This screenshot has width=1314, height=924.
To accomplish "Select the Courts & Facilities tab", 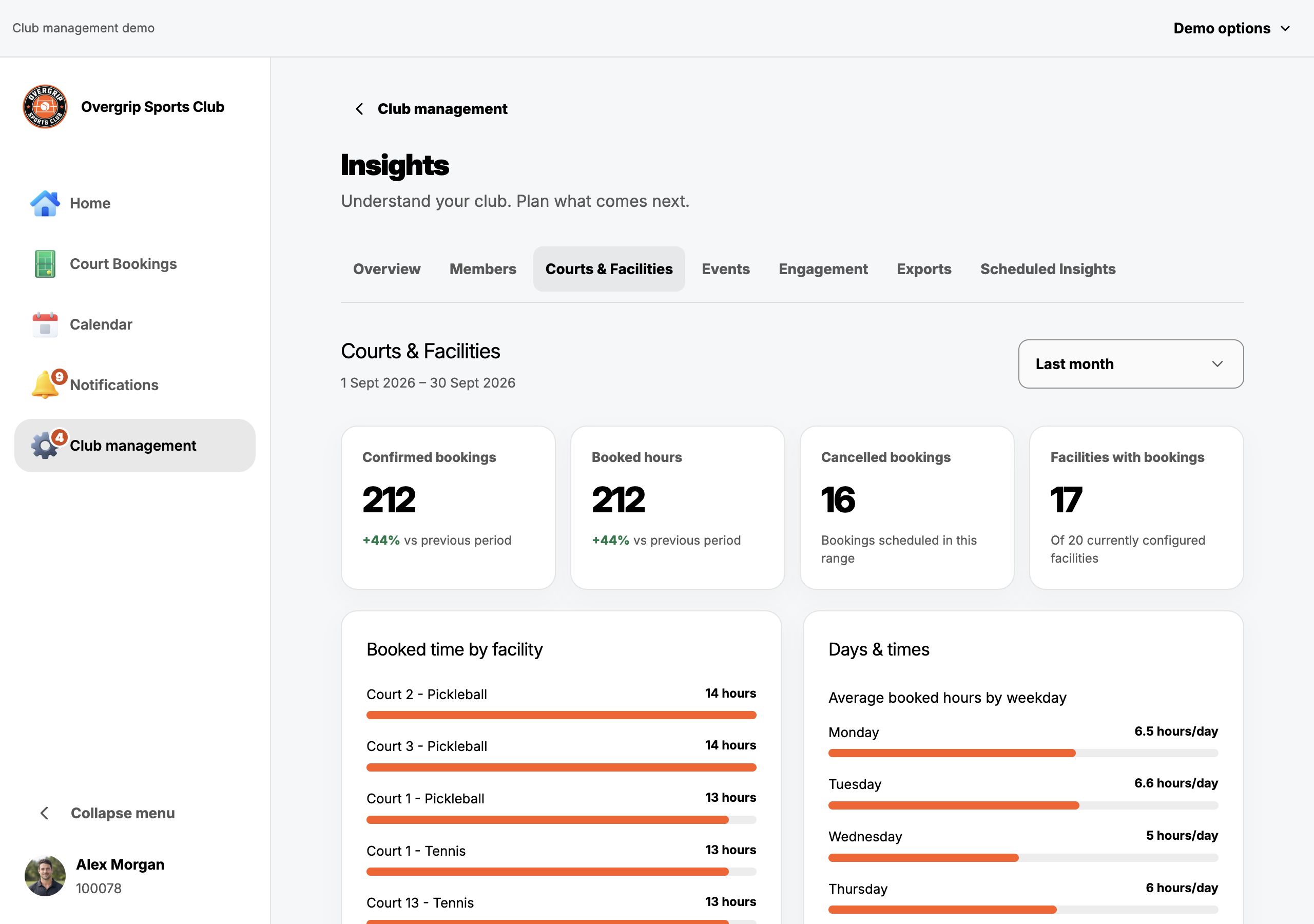I will [609, 269].
